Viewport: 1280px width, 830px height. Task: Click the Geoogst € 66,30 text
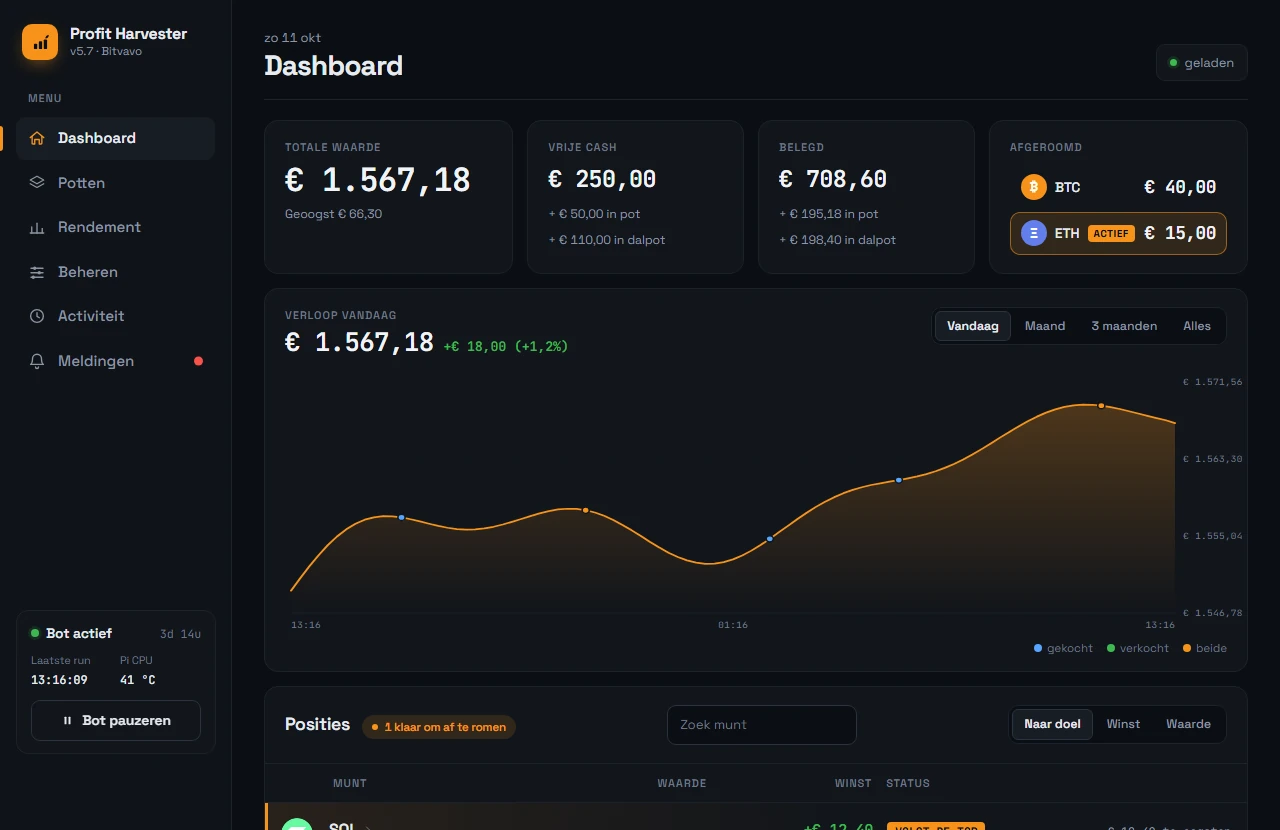(333, 214)
